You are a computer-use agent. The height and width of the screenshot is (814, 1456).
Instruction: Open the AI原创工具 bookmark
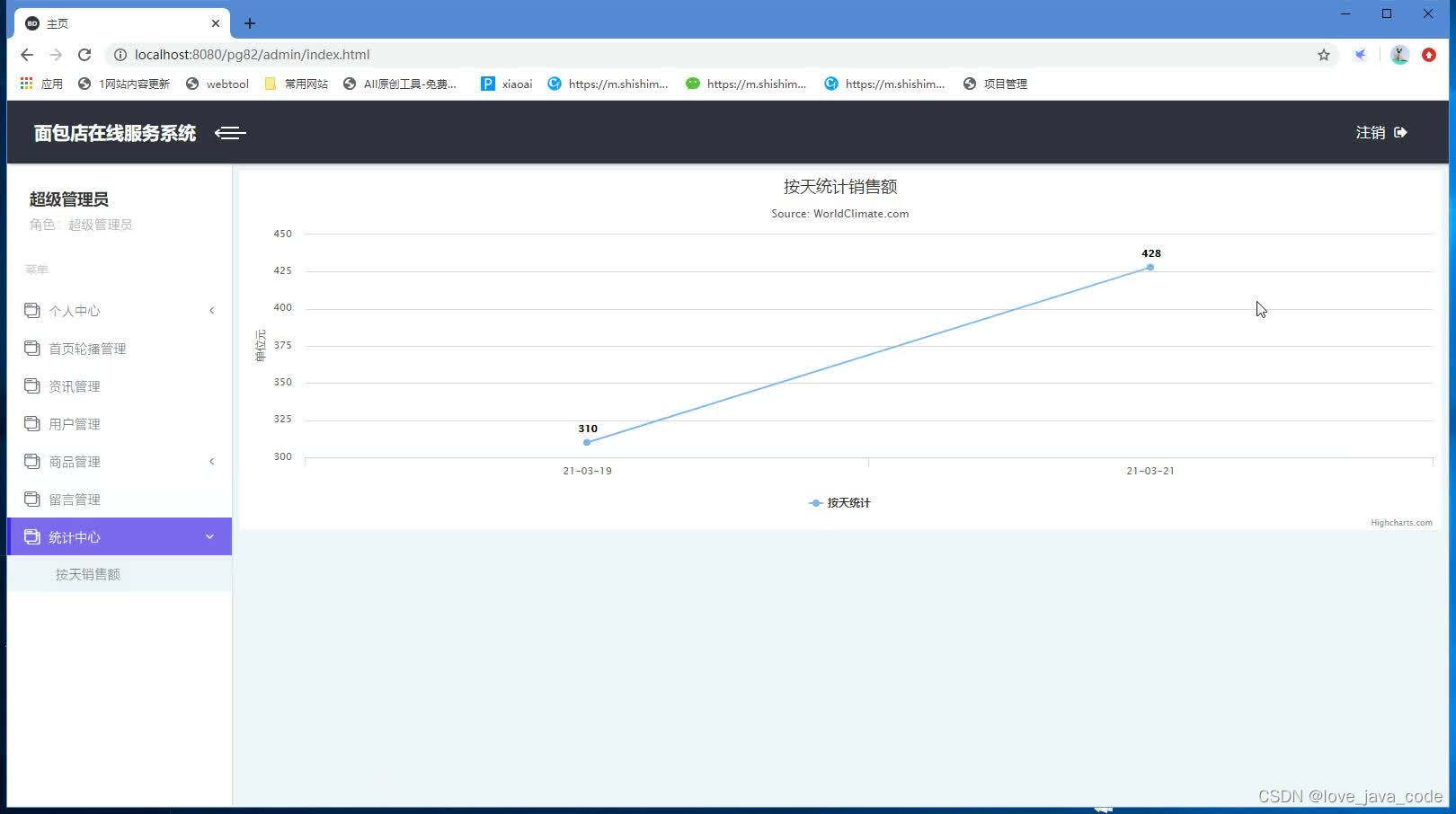[400, 84]
